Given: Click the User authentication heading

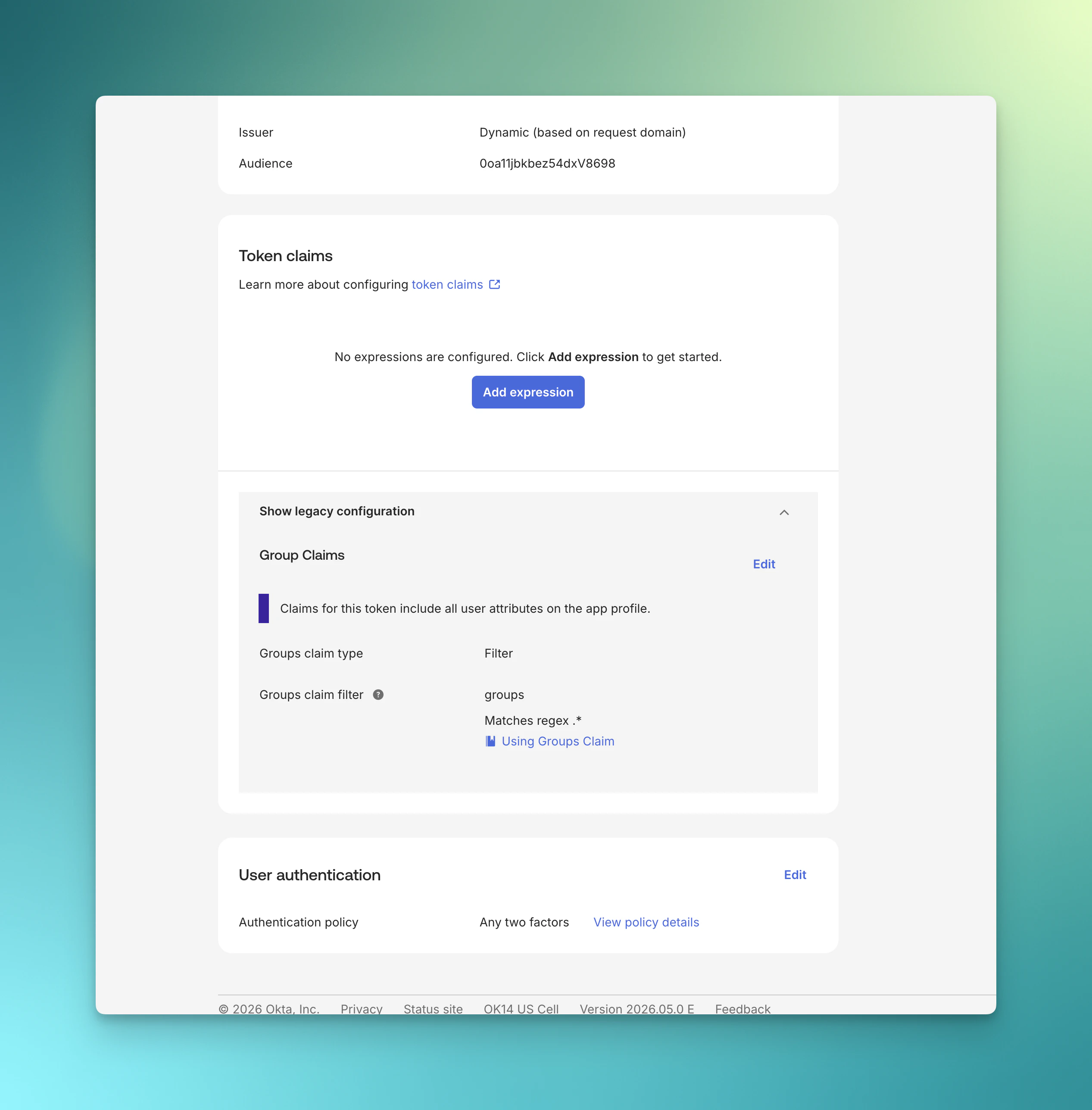Looking at the screenshot, I should click(x=310, y=875).
